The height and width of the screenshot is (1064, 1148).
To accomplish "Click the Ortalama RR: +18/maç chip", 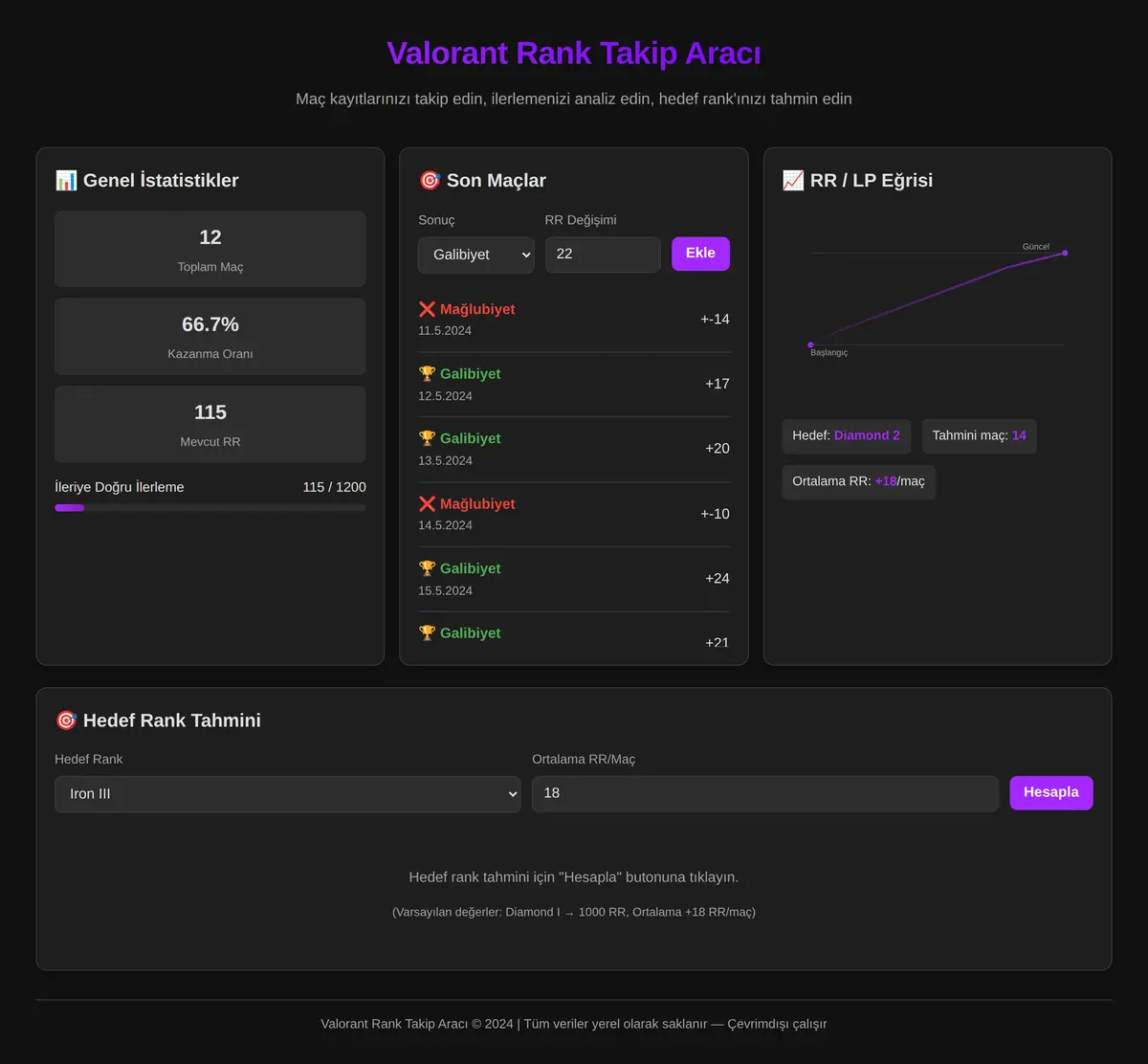I will [x=859, y=481].
